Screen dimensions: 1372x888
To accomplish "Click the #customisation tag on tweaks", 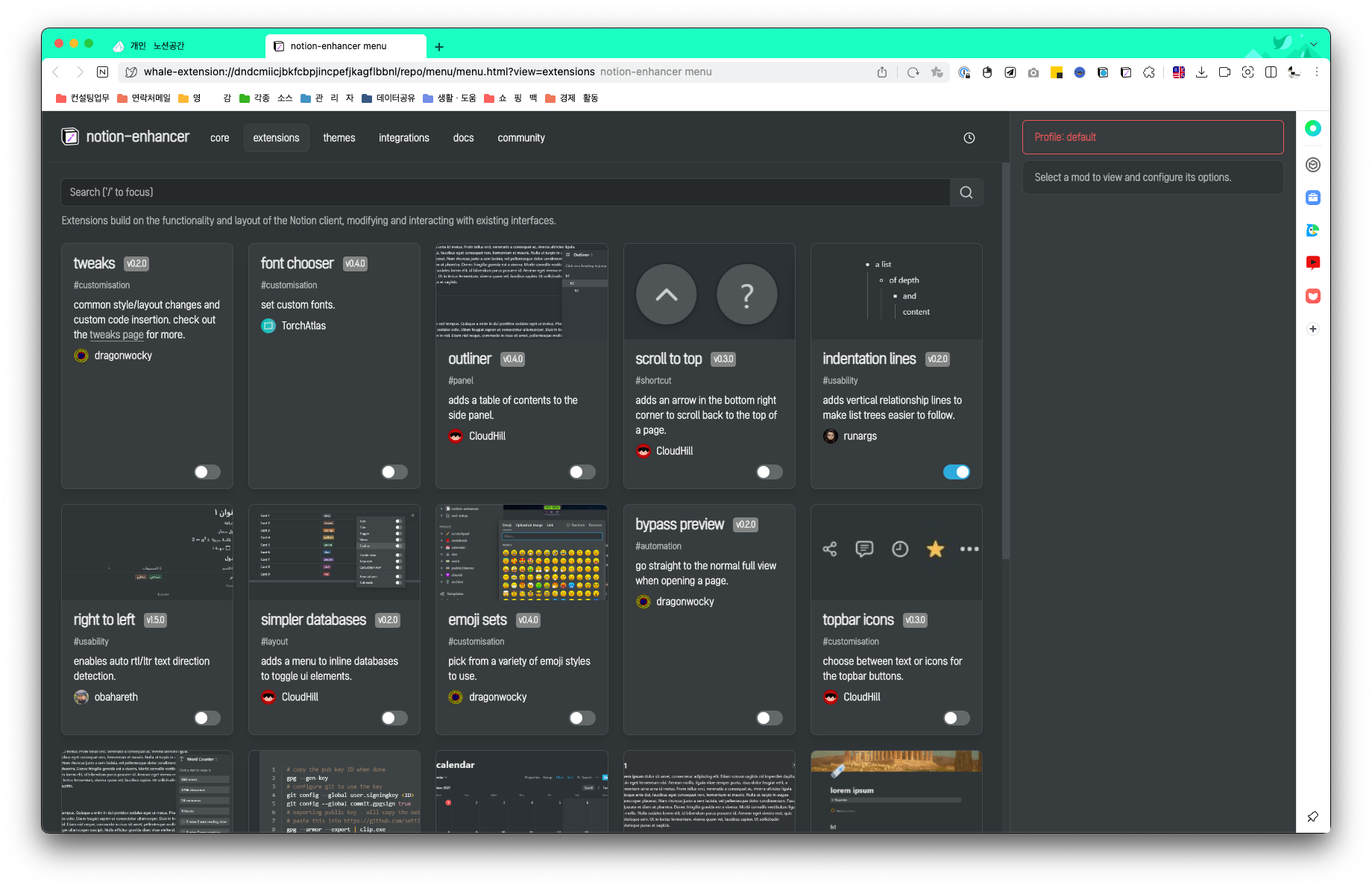I will pos(101,286).
